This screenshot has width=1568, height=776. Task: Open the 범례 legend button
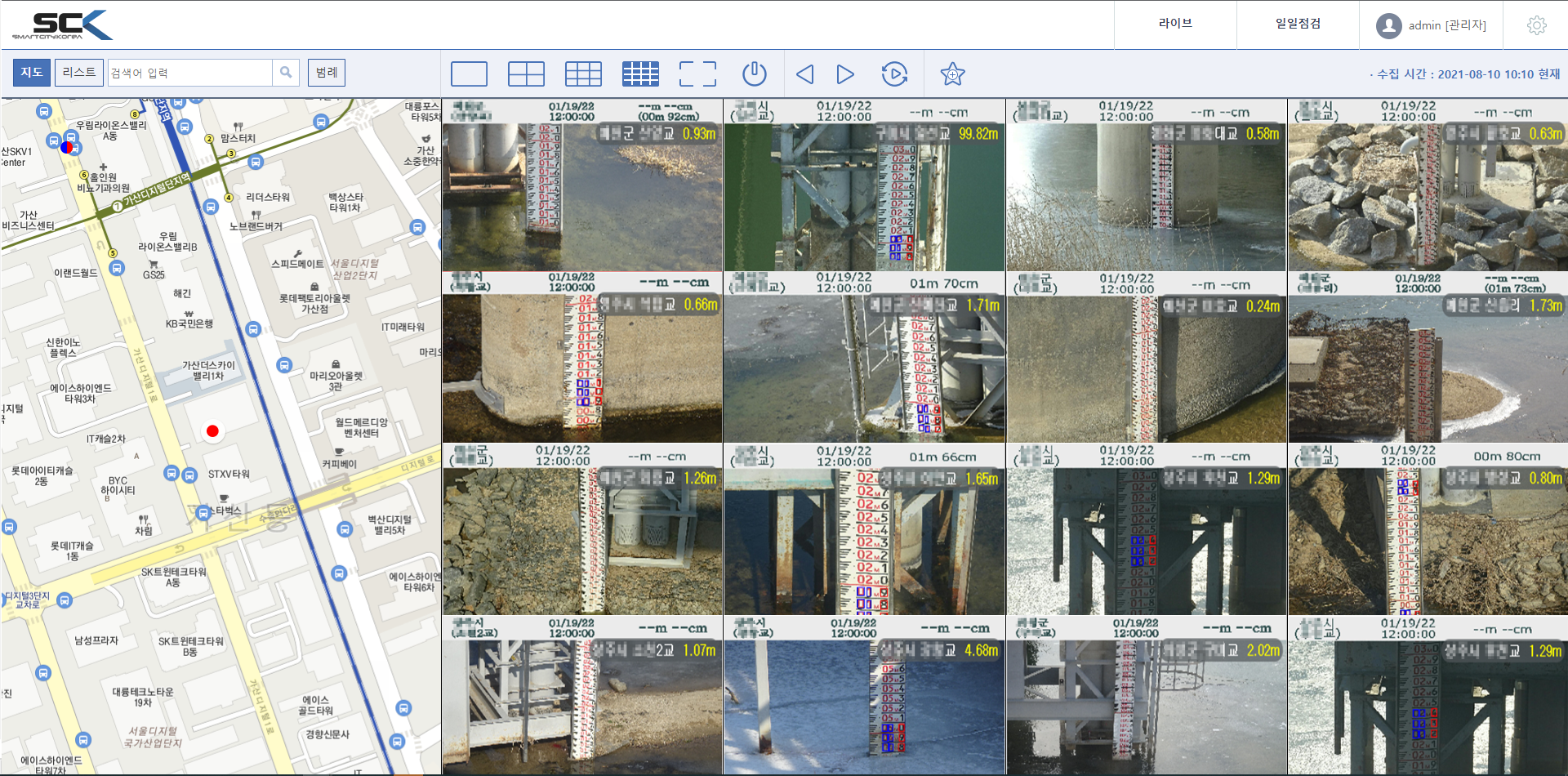pyautogui.click(x=327, y=73)
